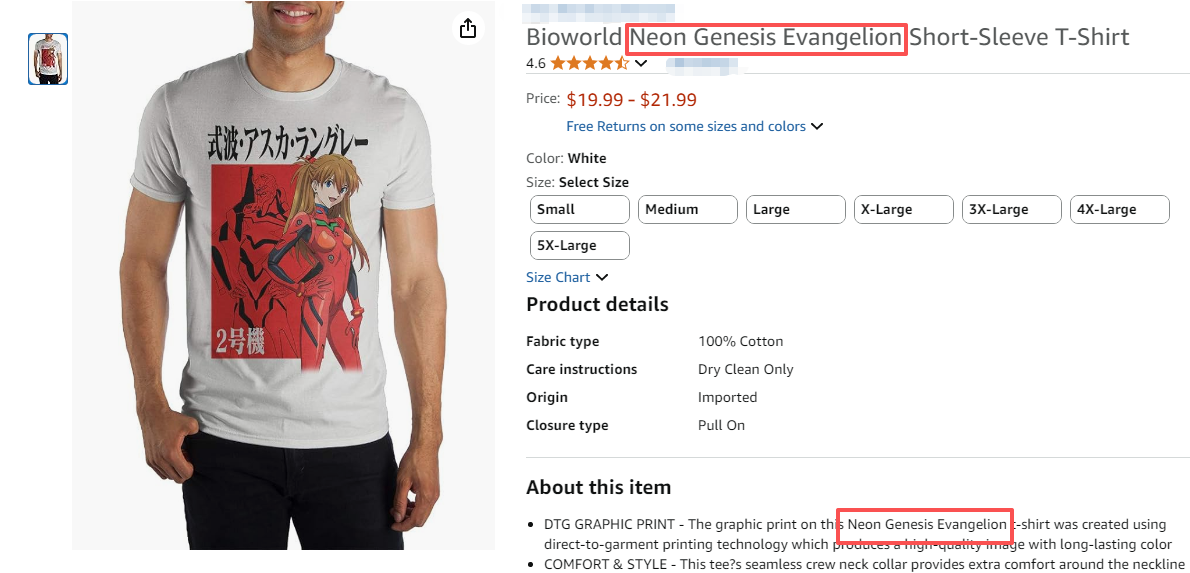
Task: Click the $19.99 - $21.99 price
Action: coord(631,99)
